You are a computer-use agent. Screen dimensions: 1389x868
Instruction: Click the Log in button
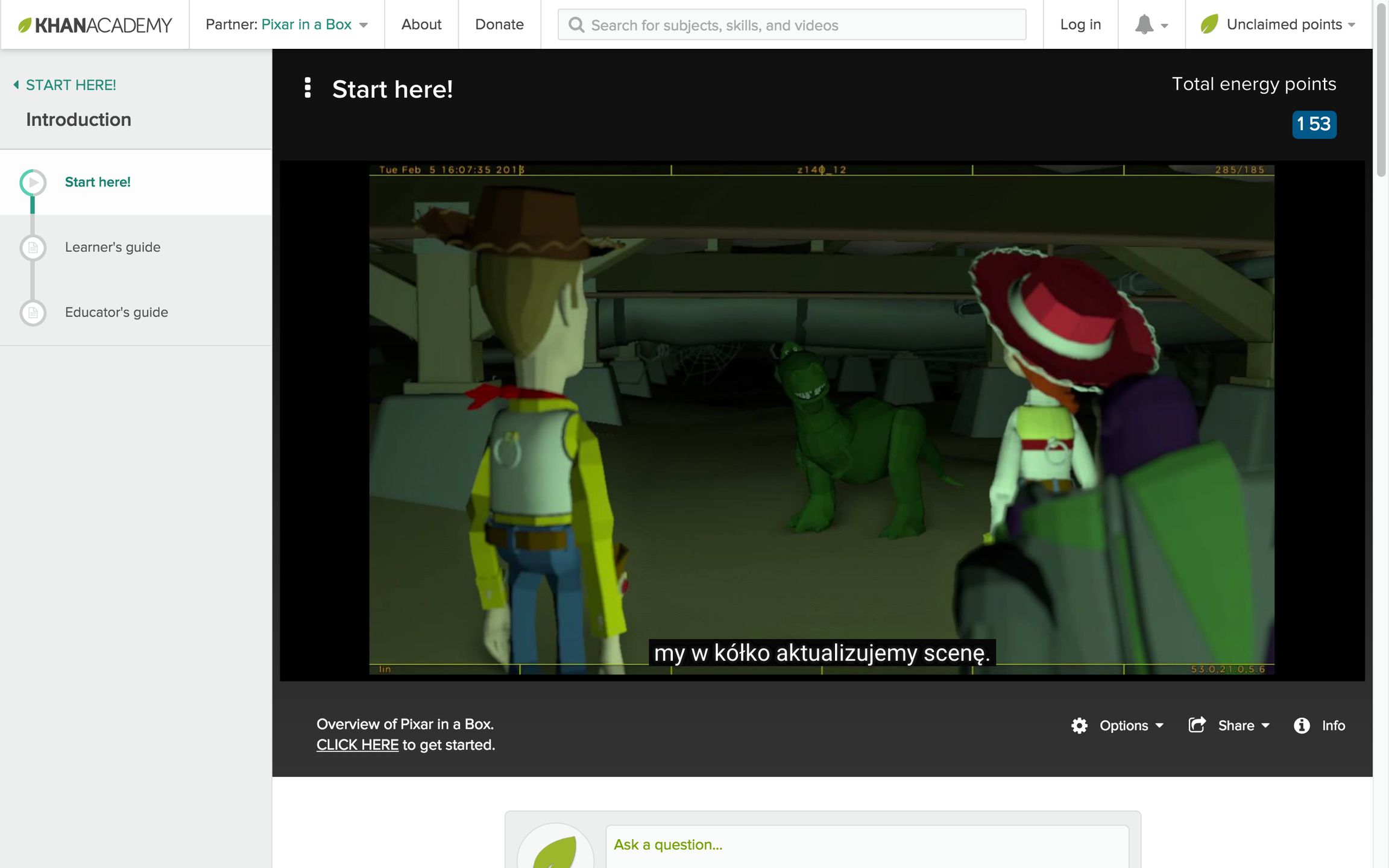[1080, 25]
